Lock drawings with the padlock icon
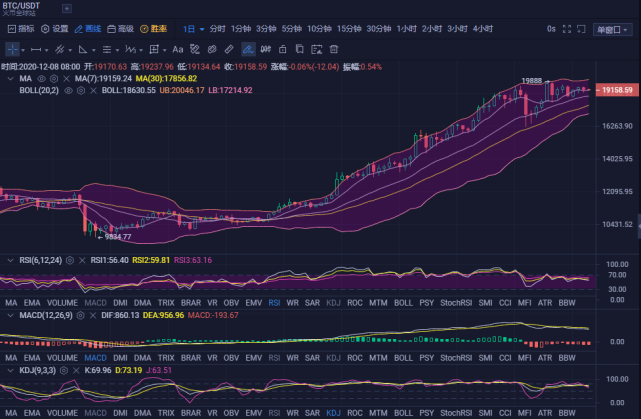Screen dimensions: 641x419 [x=282, y=49]
